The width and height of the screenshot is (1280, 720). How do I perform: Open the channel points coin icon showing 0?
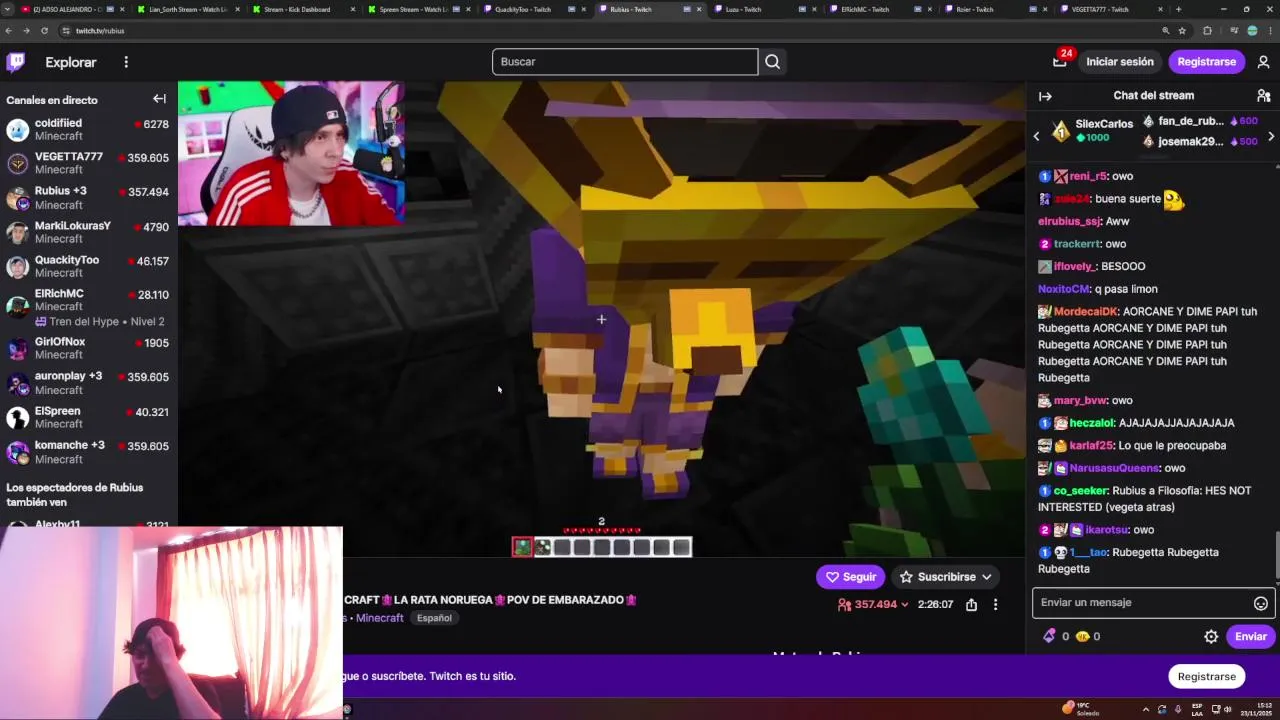click(1082, 636)
